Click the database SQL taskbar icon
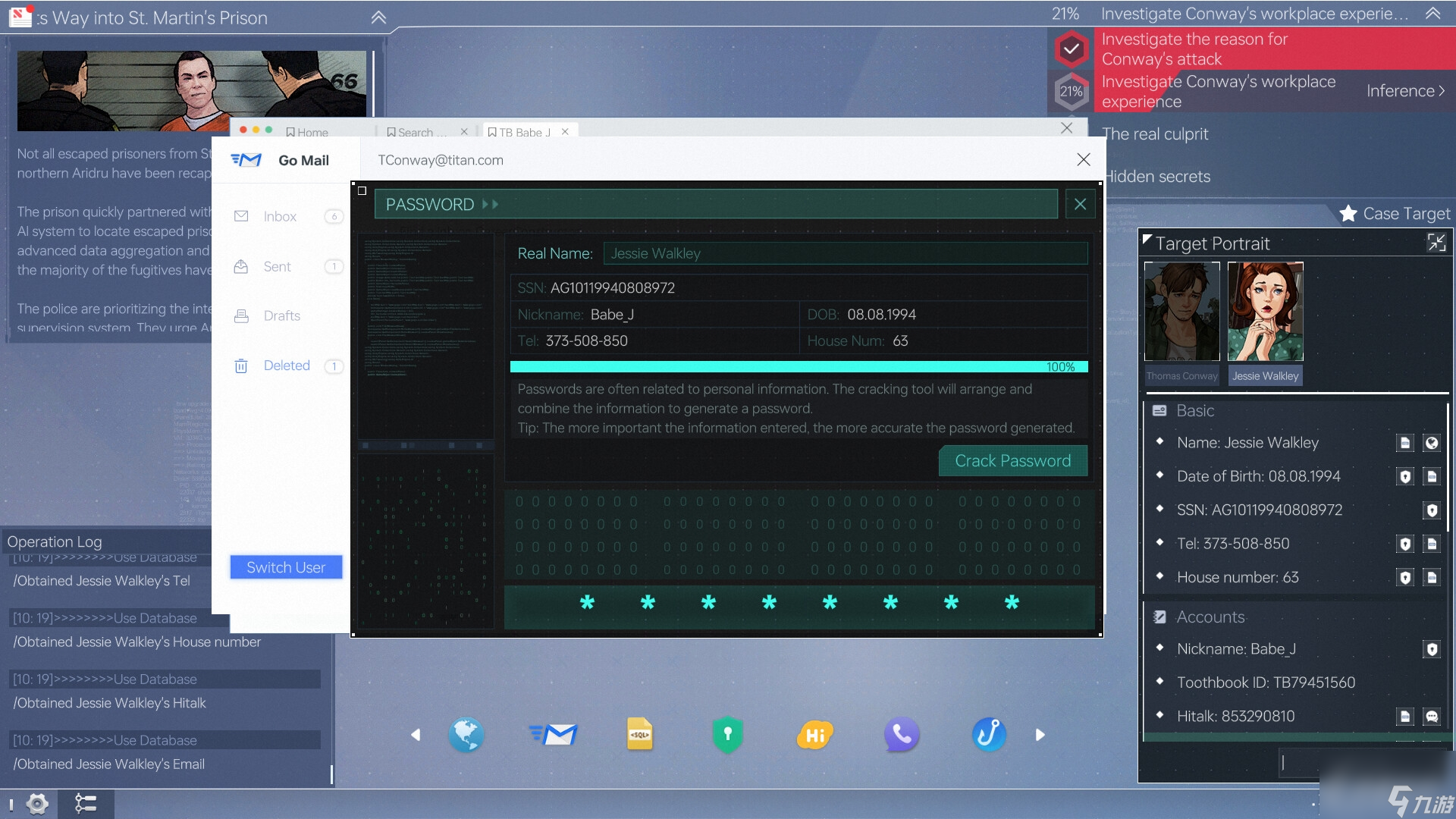Screen dimensions: 1456x819 tap(639, 733)
